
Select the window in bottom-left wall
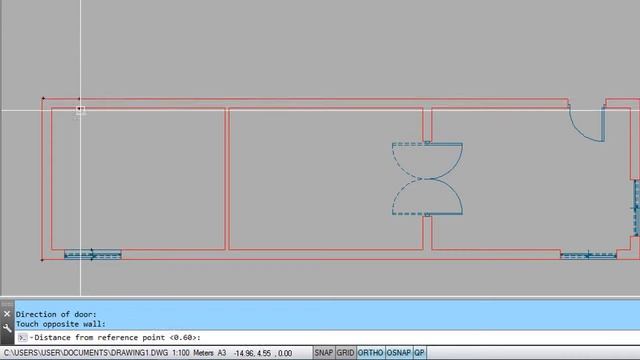pos(93,255)
